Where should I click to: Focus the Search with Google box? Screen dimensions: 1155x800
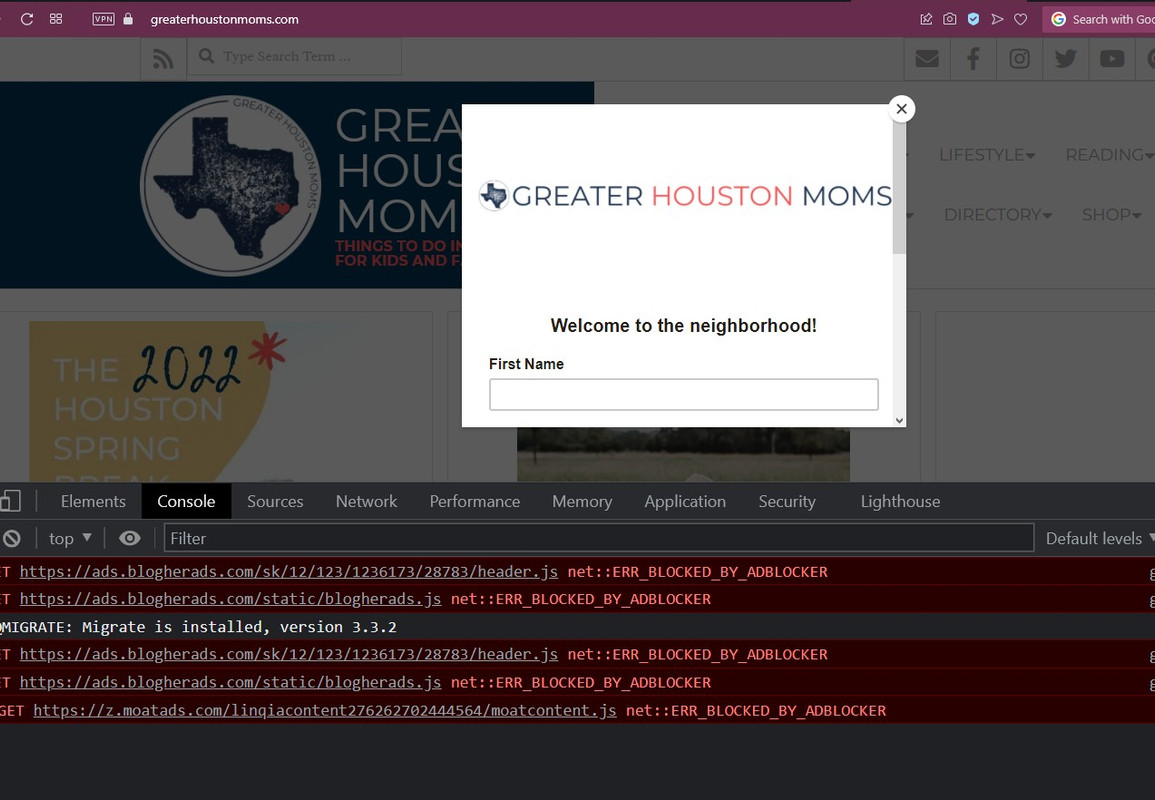tap(1099, 19)
